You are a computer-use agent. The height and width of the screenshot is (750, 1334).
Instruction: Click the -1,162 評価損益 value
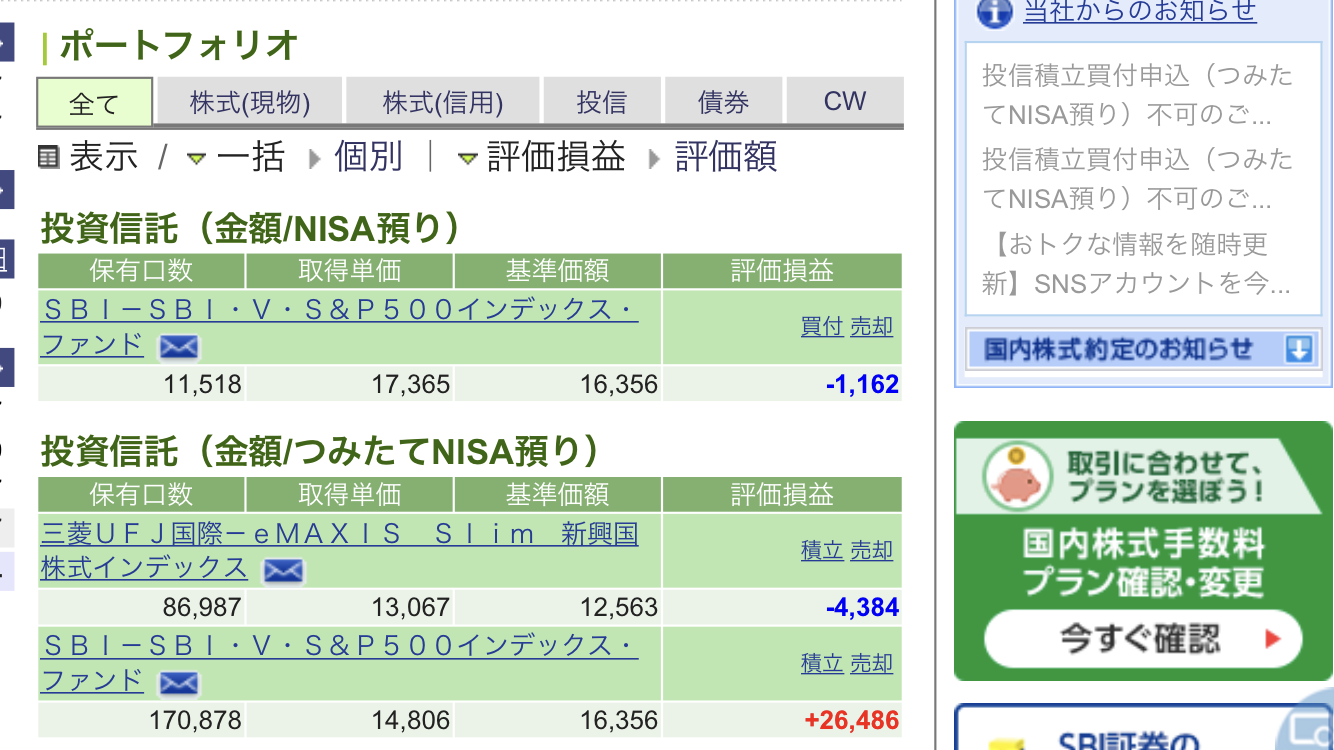click(863, 384)
